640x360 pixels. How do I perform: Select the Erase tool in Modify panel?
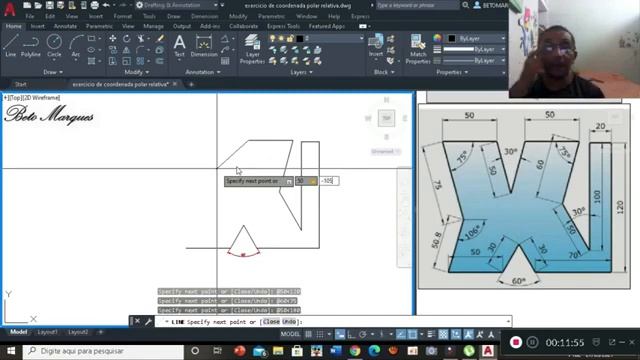coord(160,38)
